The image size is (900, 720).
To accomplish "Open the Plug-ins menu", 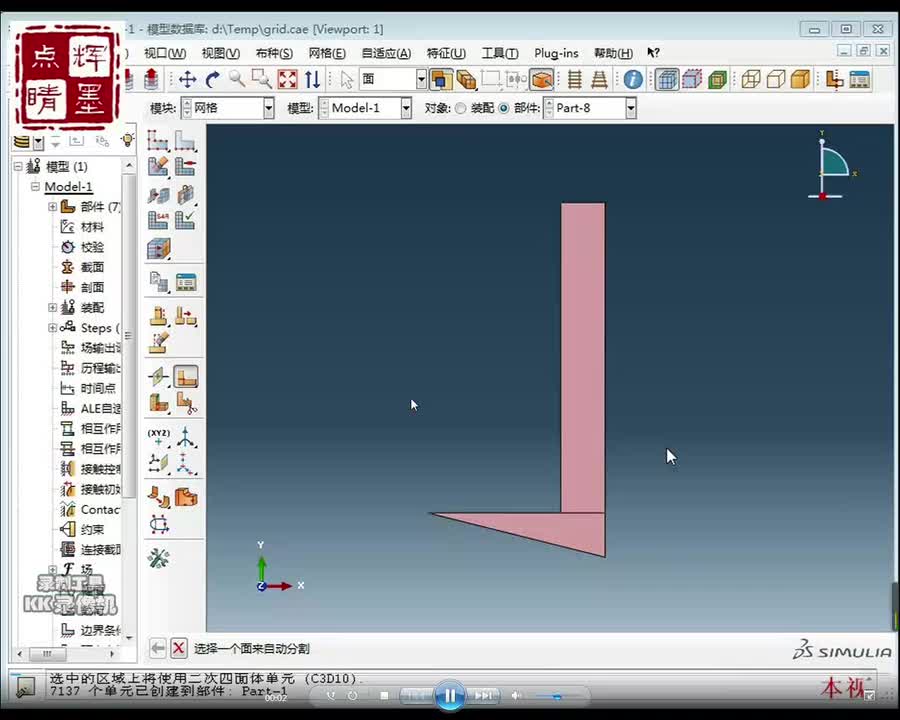I will (x=556, y=53).
